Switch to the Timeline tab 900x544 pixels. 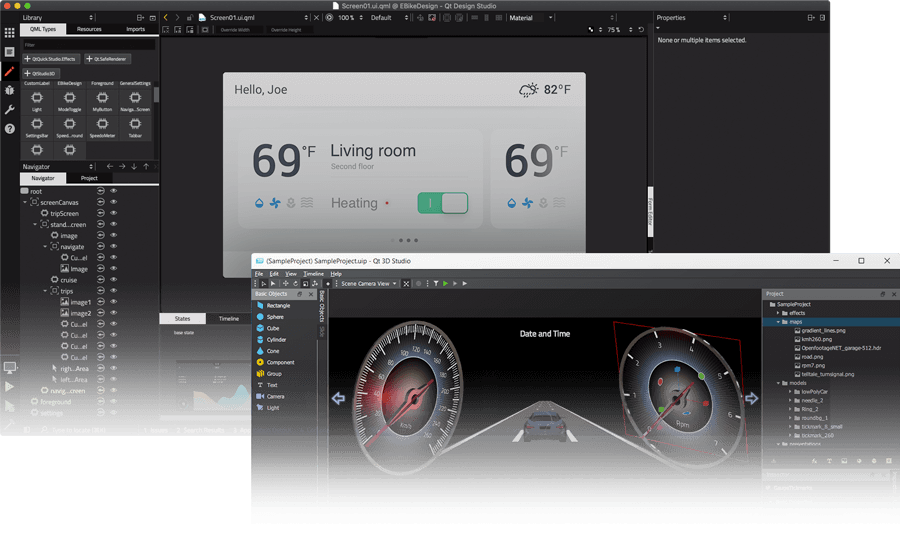(229, 319)
